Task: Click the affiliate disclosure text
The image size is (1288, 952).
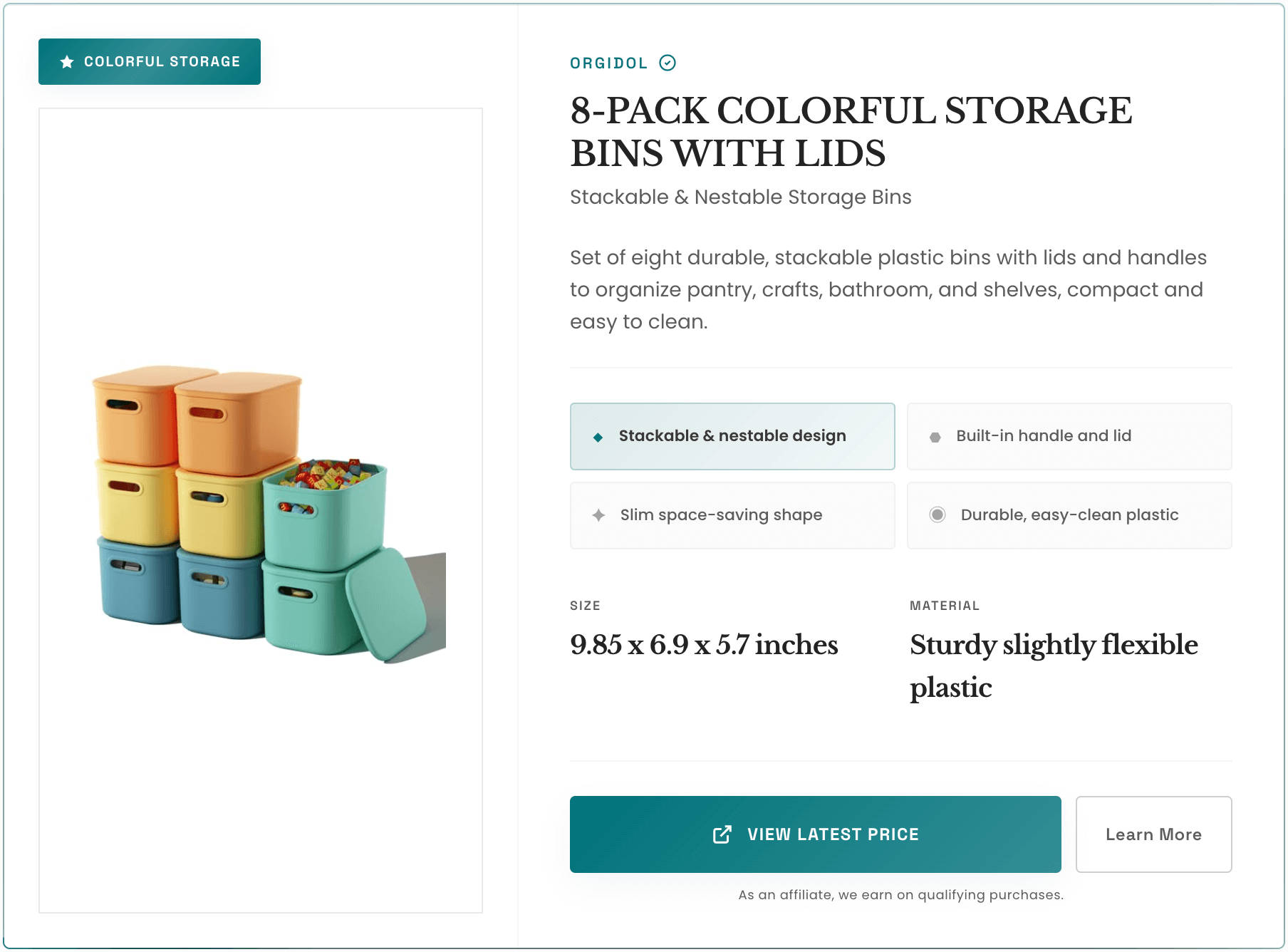Action: click(x=900, y=895)
